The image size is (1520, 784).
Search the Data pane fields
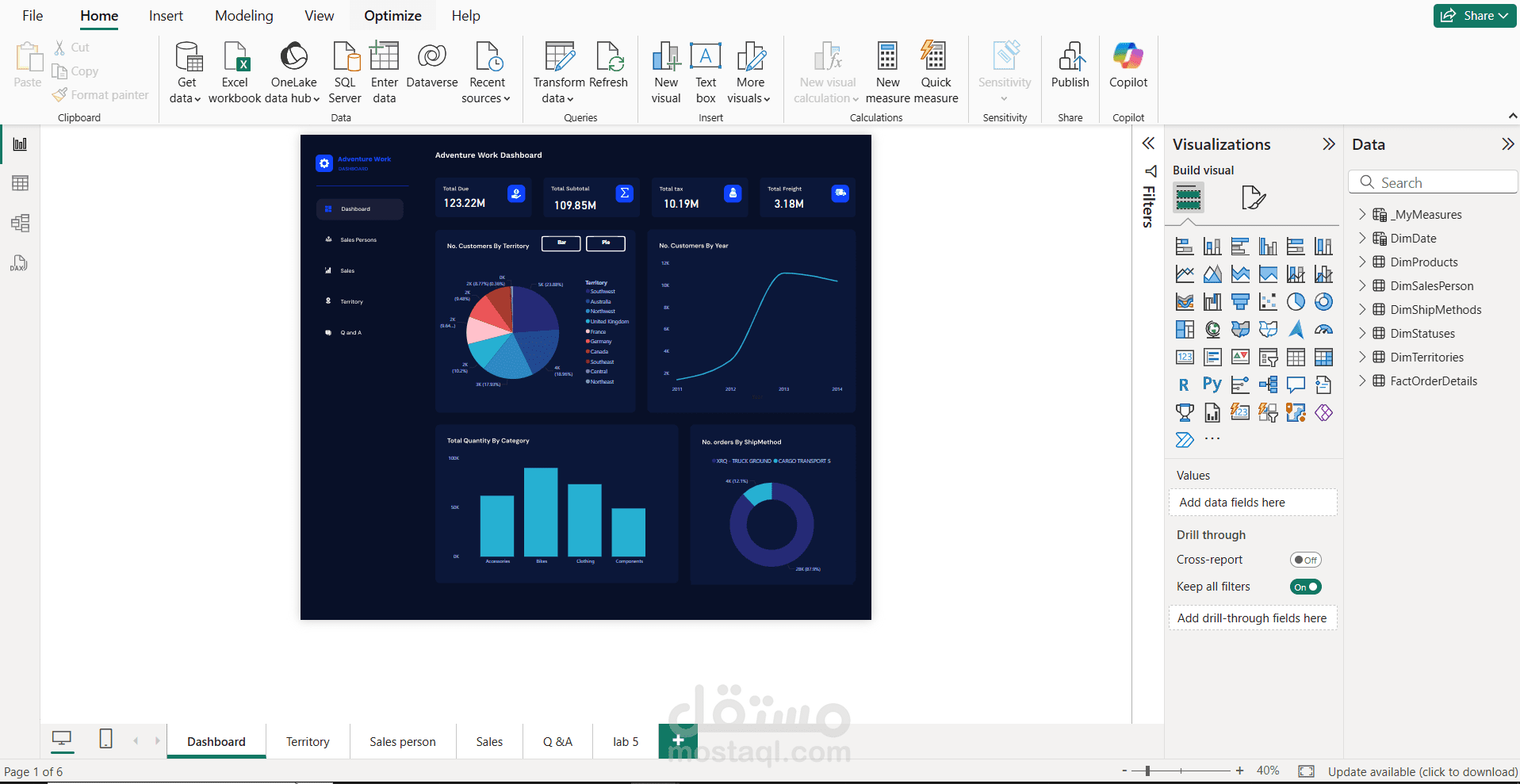(x=1433, y=182)
